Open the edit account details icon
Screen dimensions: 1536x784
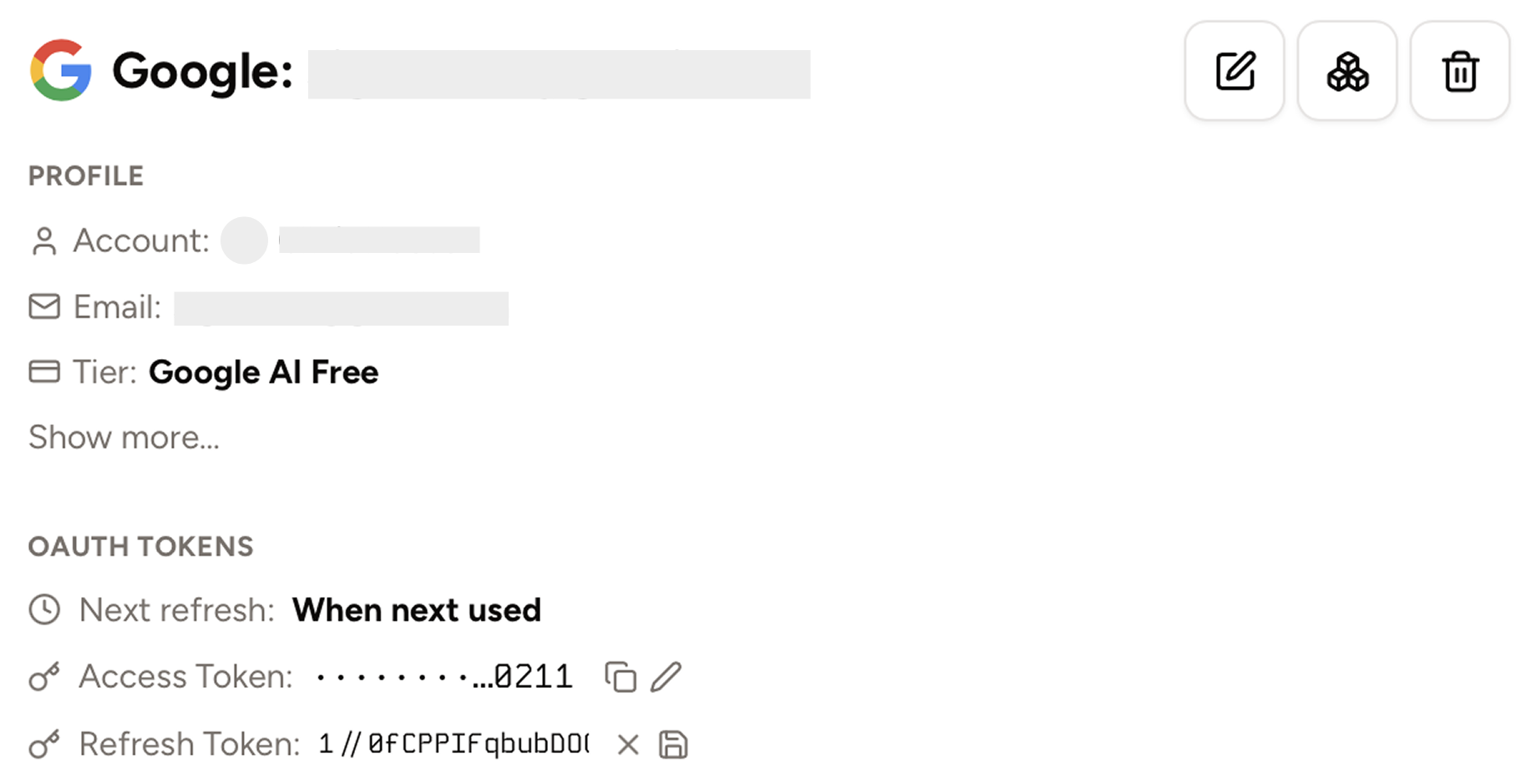tap(1234, 71)
